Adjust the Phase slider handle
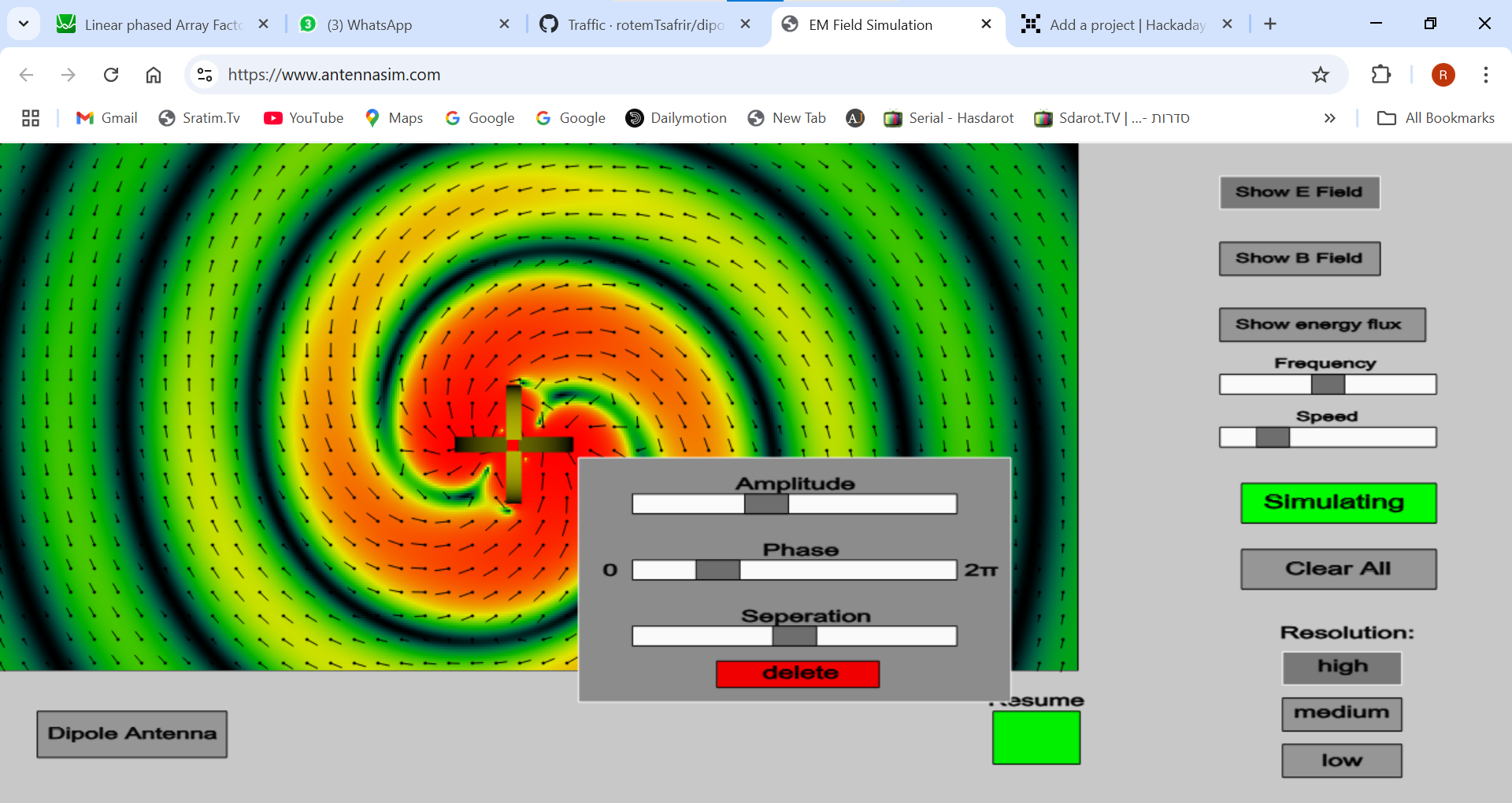This screenshot has width=1512, height=803. pos(717,570)
